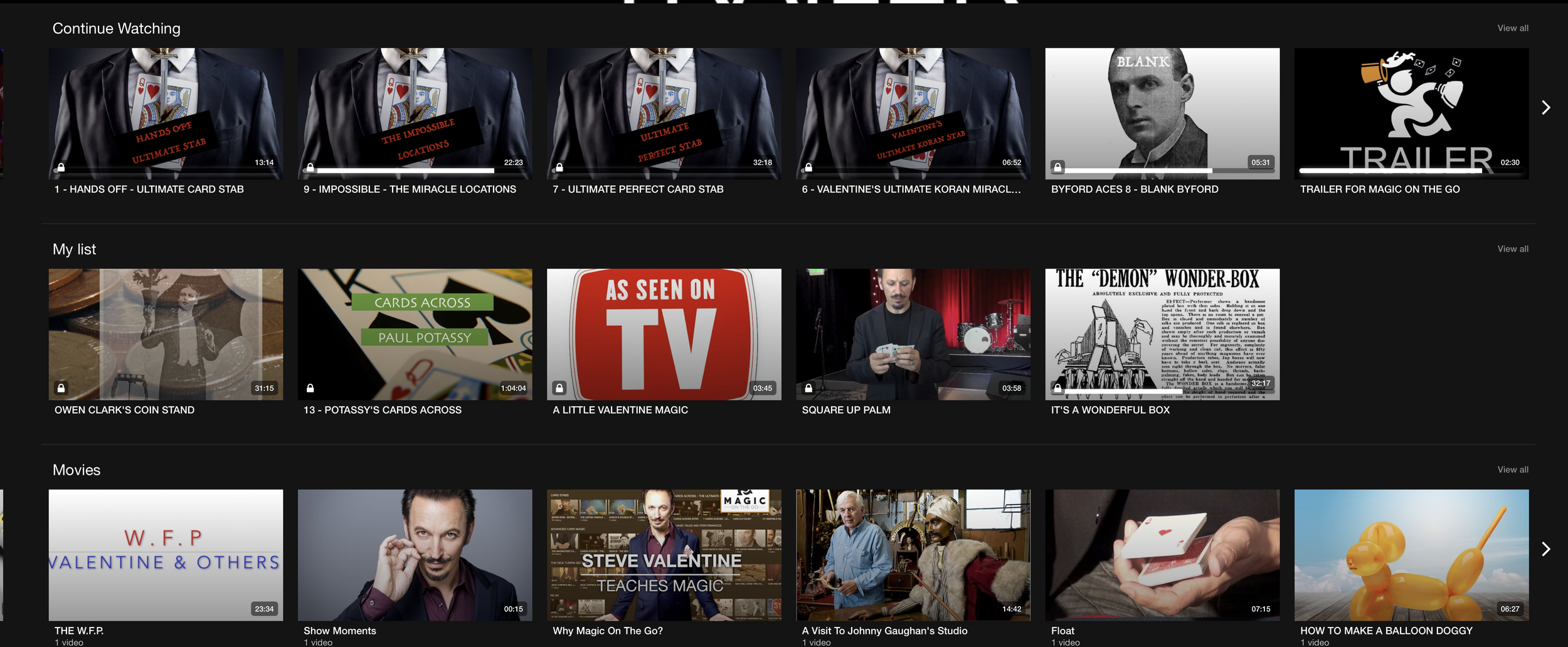Click title 6 - VALENTINE'S ULTIMATE KORAN MIRACL...
This screenshot has width=1568, height=647.
[x=911, y=189]
